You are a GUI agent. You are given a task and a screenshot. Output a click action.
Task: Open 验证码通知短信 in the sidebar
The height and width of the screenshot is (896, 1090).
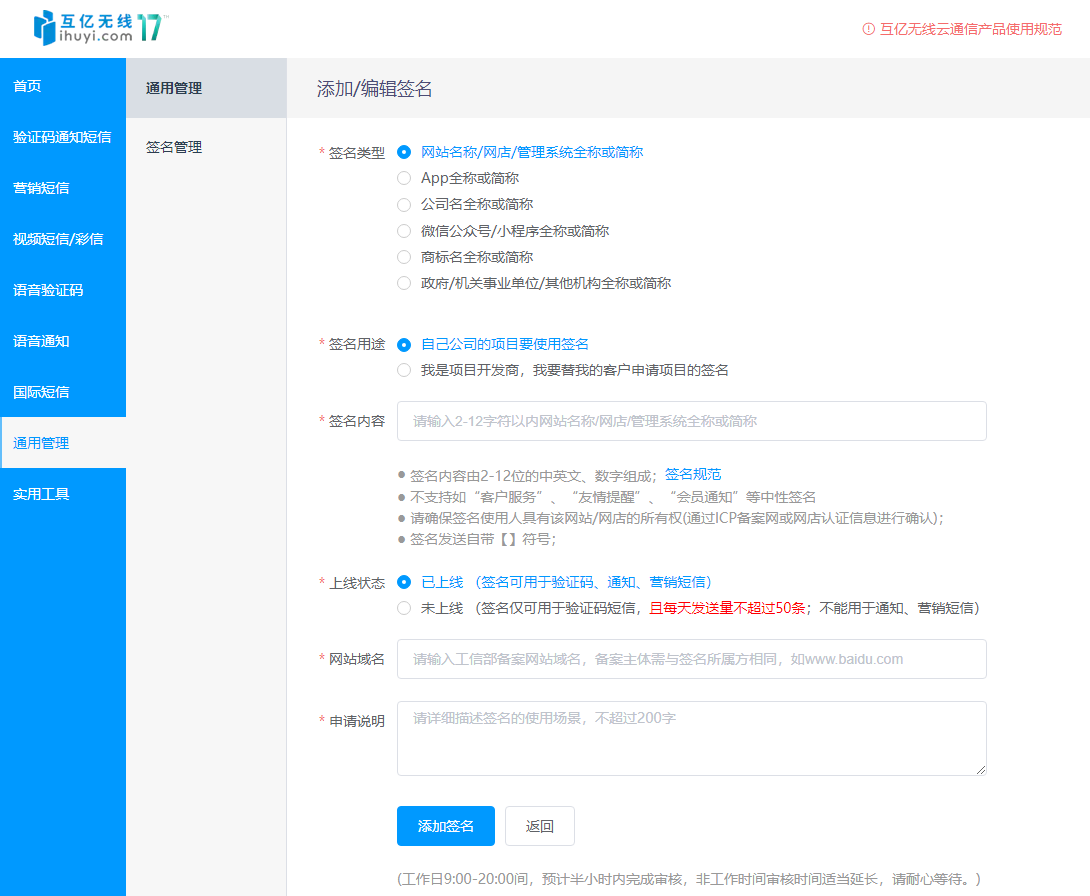[x=62, y=137]
